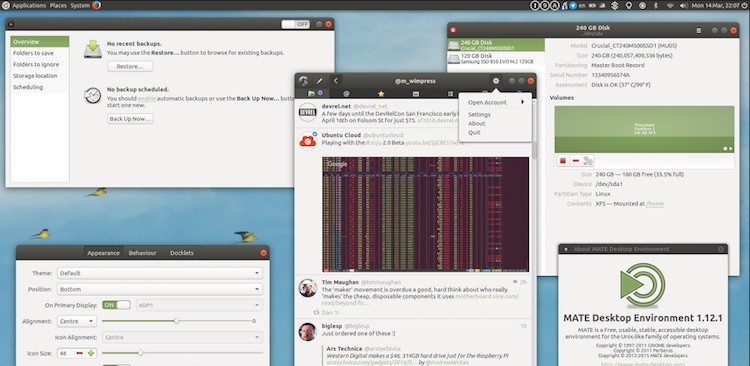This screenshot has width=750, height=366.
Task: Select Scheduling in backup sidebar
Action: pyautogui.click(x=40, y=87)
